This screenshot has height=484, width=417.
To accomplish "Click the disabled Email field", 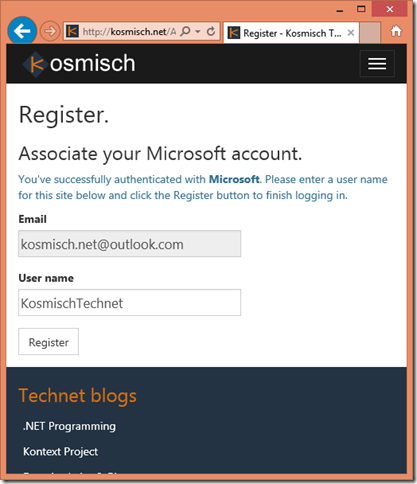I will [129, 244].
